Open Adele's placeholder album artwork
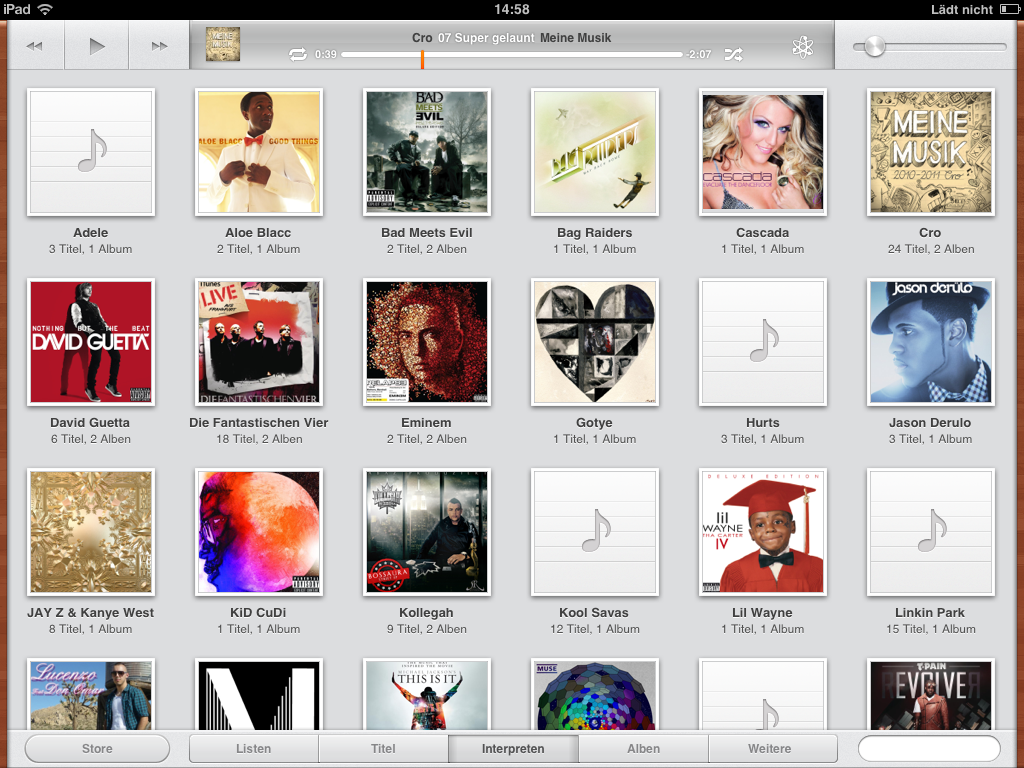This screenshot has height=768, width=1024. pyautogui.click(x=91, y=152)
